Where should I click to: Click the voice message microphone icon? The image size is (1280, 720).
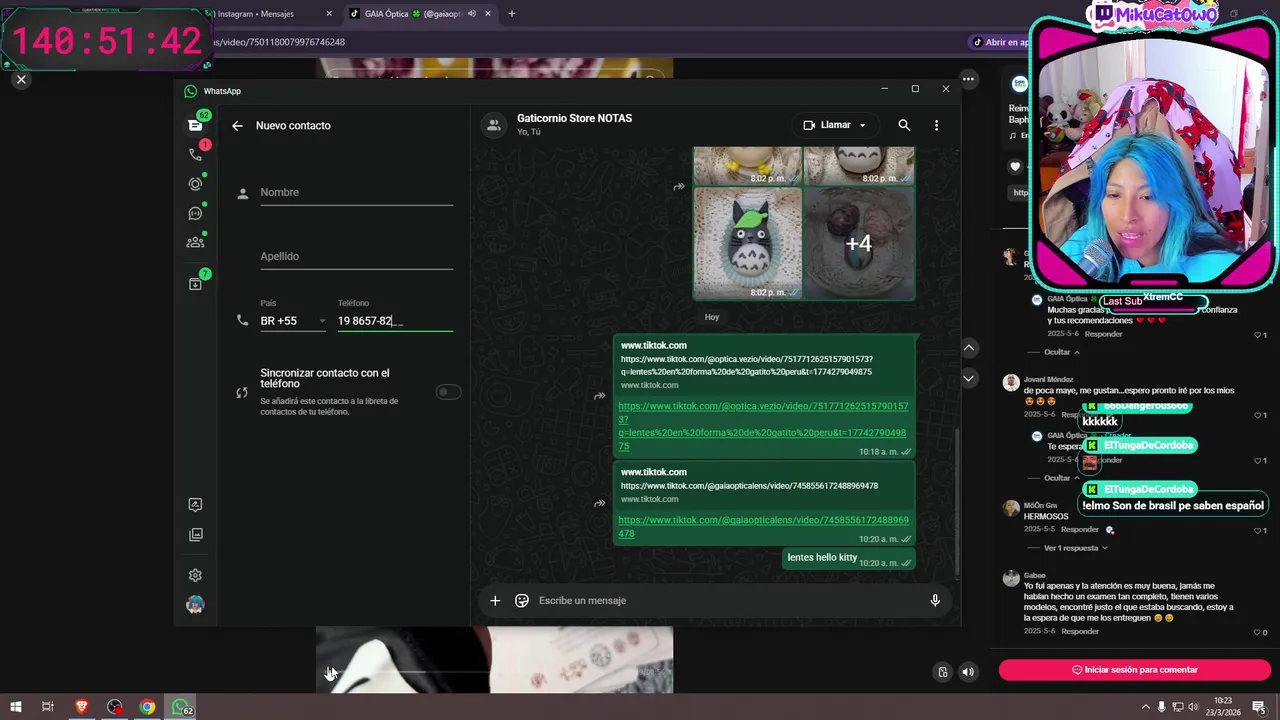pos(935,600)
